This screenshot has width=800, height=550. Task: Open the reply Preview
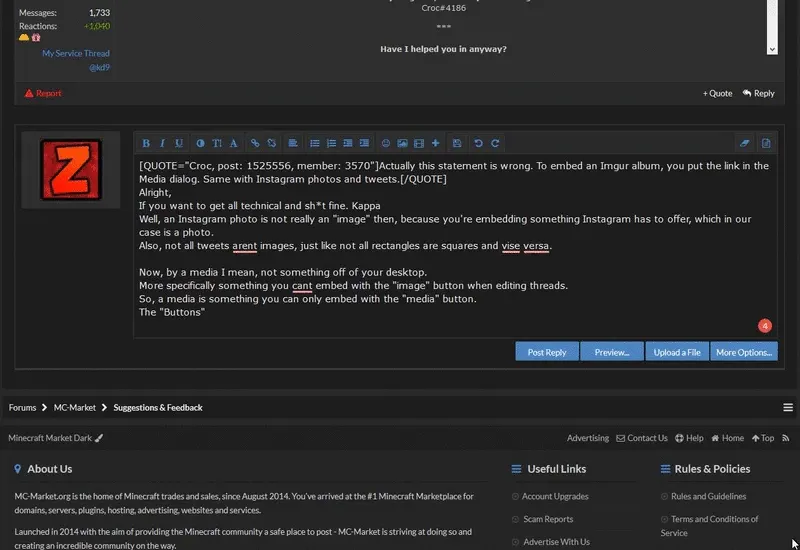612,352
